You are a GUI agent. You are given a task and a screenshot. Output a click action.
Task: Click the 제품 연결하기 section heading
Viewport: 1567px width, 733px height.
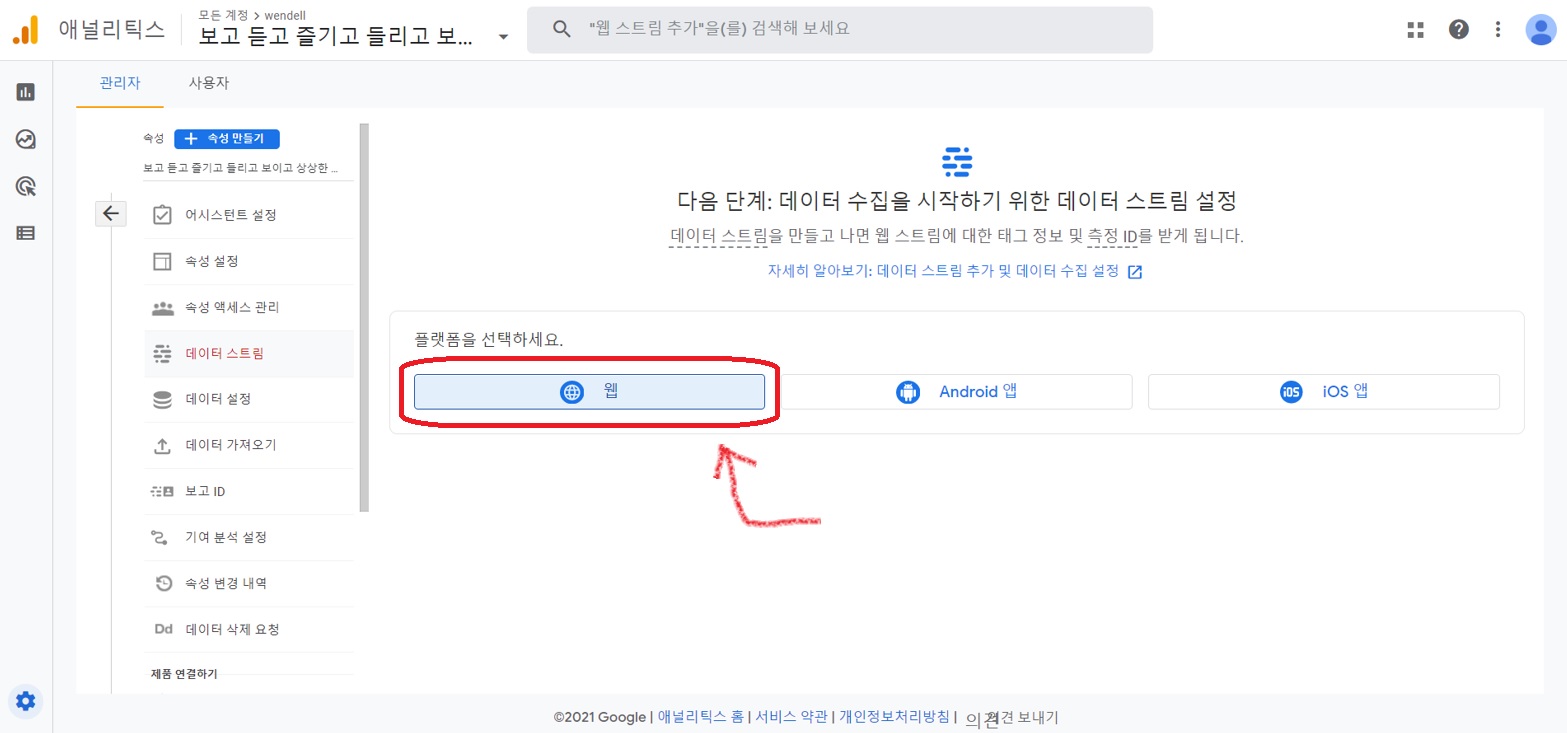(x=184, y=674)
